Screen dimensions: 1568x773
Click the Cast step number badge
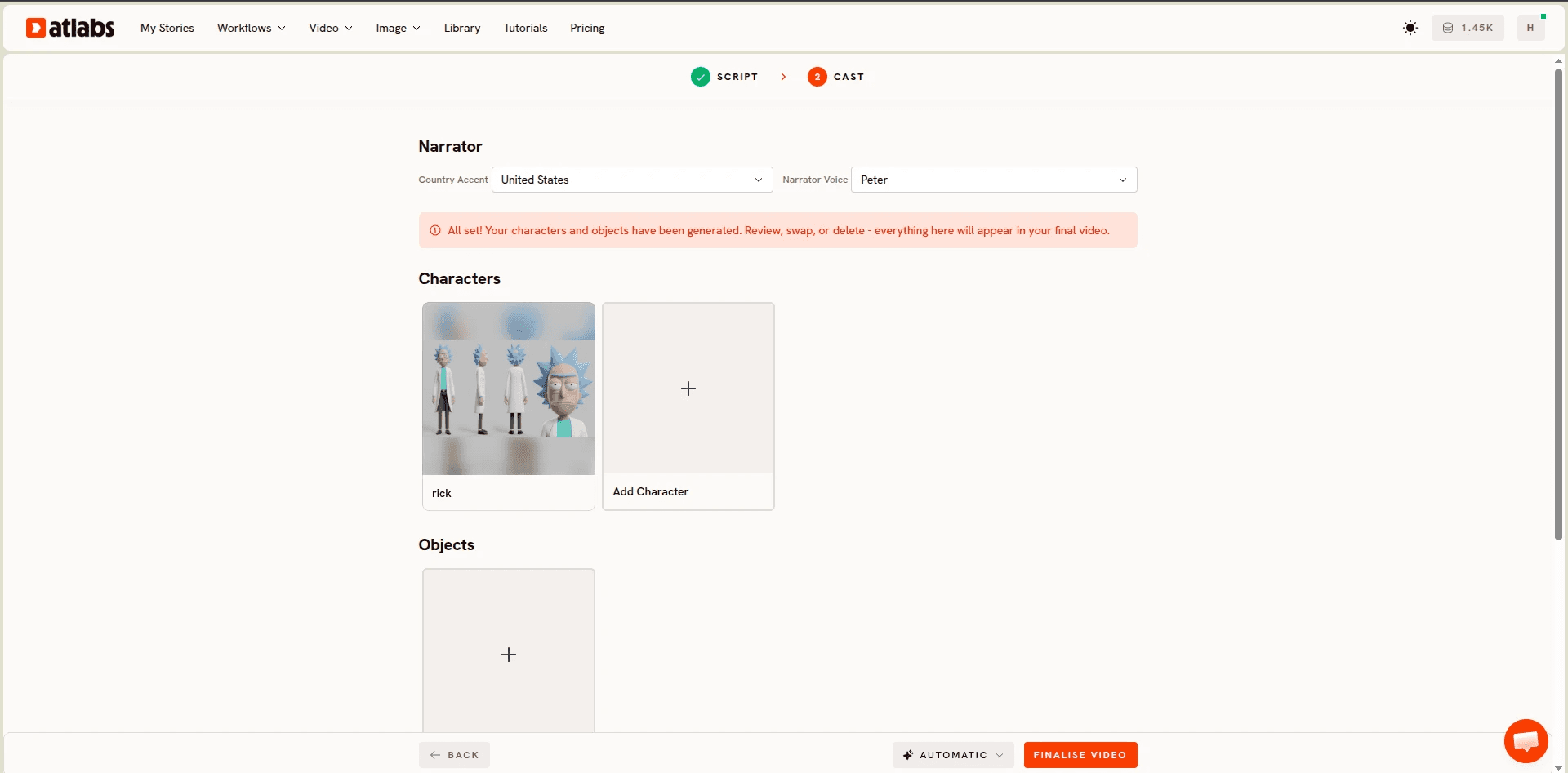[817, 77]
